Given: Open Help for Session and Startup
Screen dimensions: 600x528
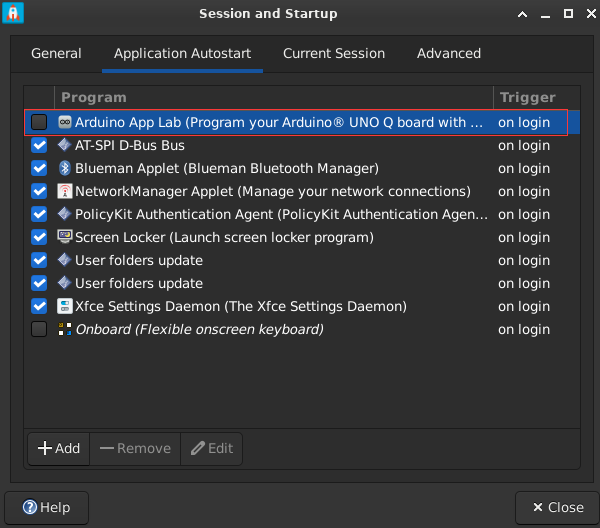Looking at the screenshot, I should 46,508.
